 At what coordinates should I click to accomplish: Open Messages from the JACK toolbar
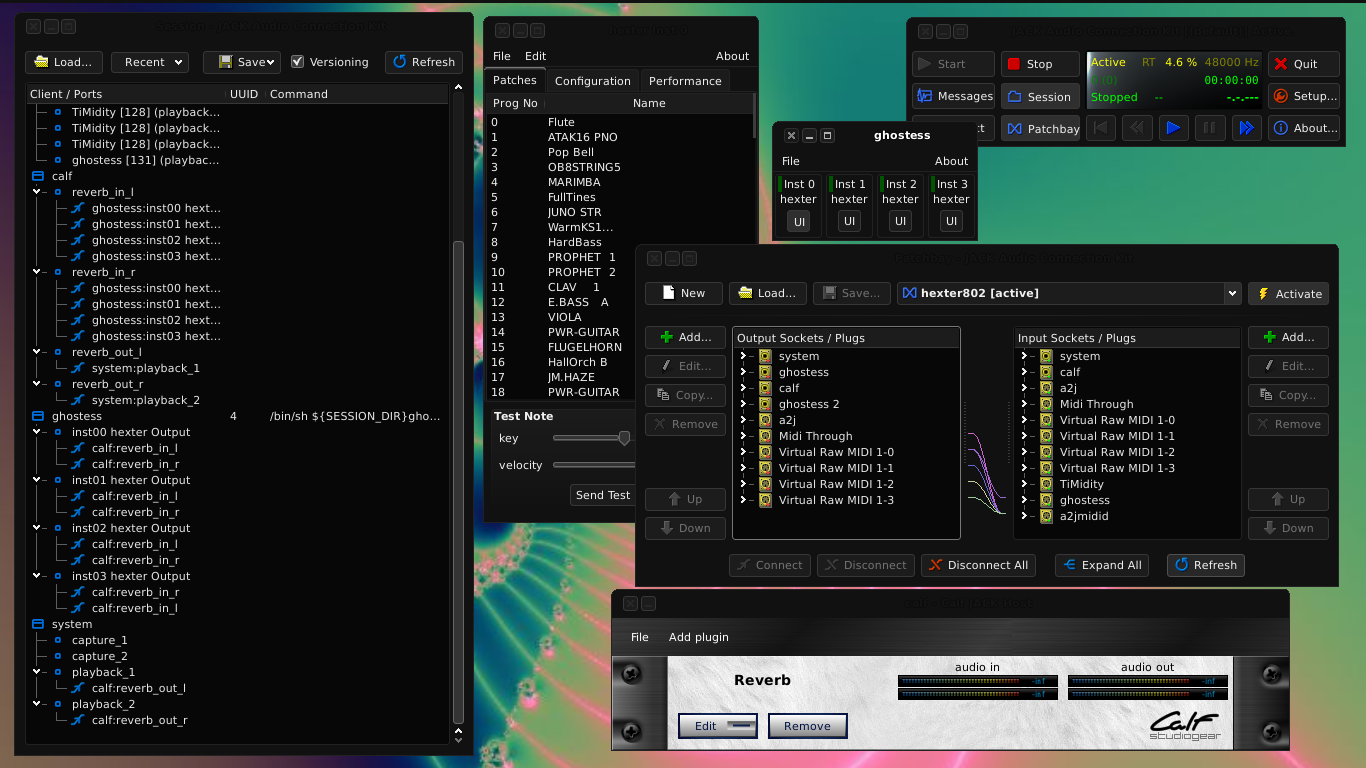(x=953, y=96)
